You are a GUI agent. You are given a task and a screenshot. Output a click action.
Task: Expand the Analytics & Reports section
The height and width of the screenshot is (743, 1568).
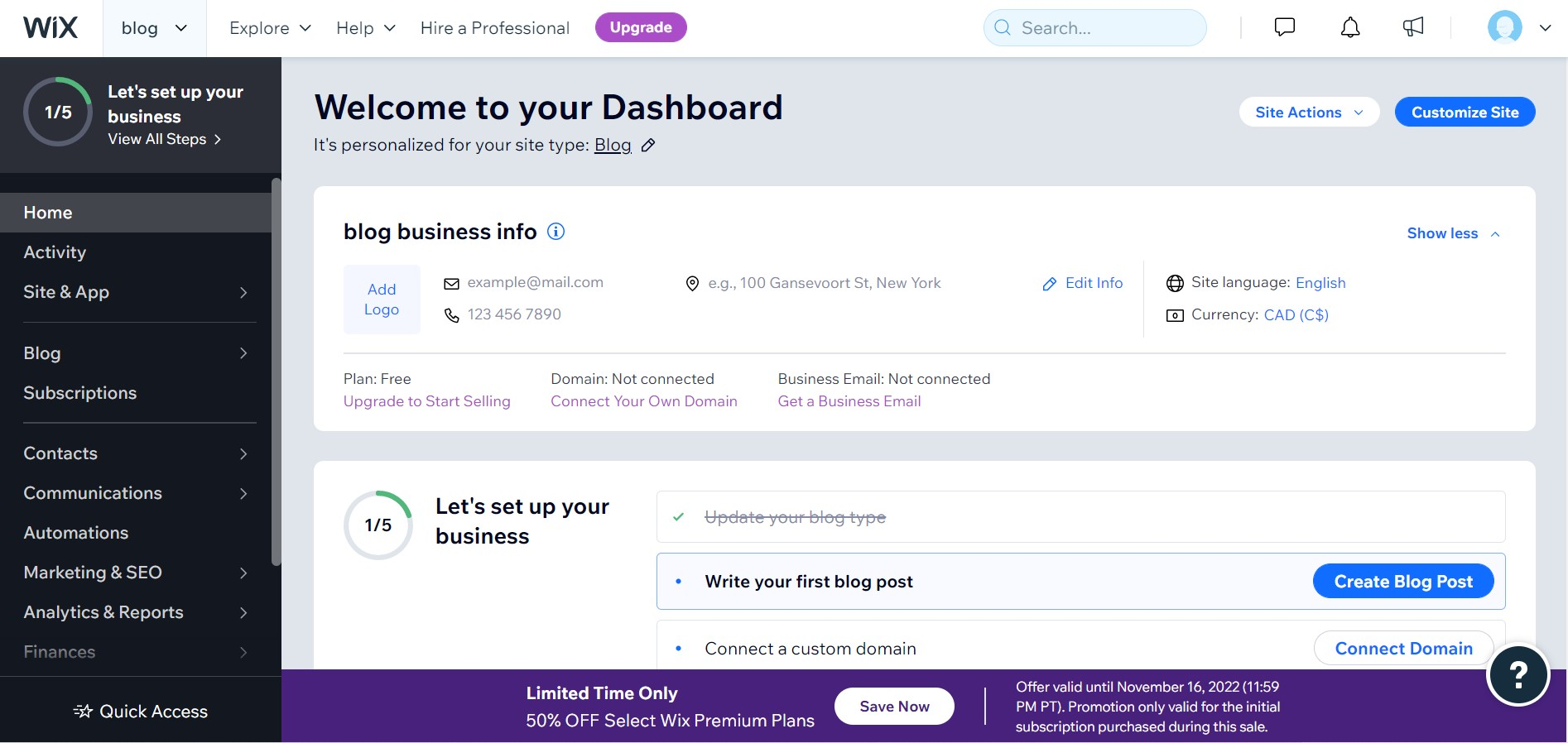pyautogui.click(x=136, y=612)
